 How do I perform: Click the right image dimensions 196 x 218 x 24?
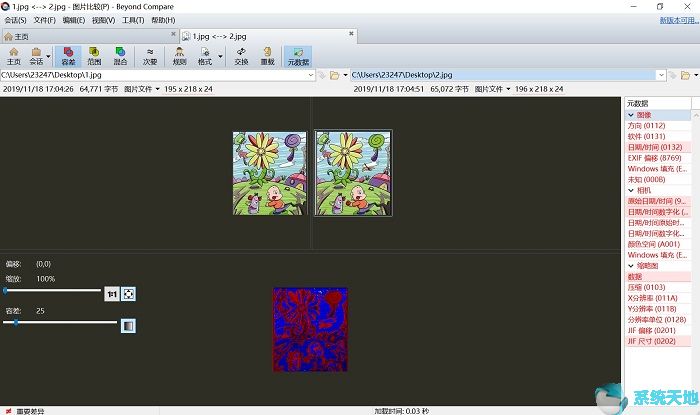(x=539, y=89)
